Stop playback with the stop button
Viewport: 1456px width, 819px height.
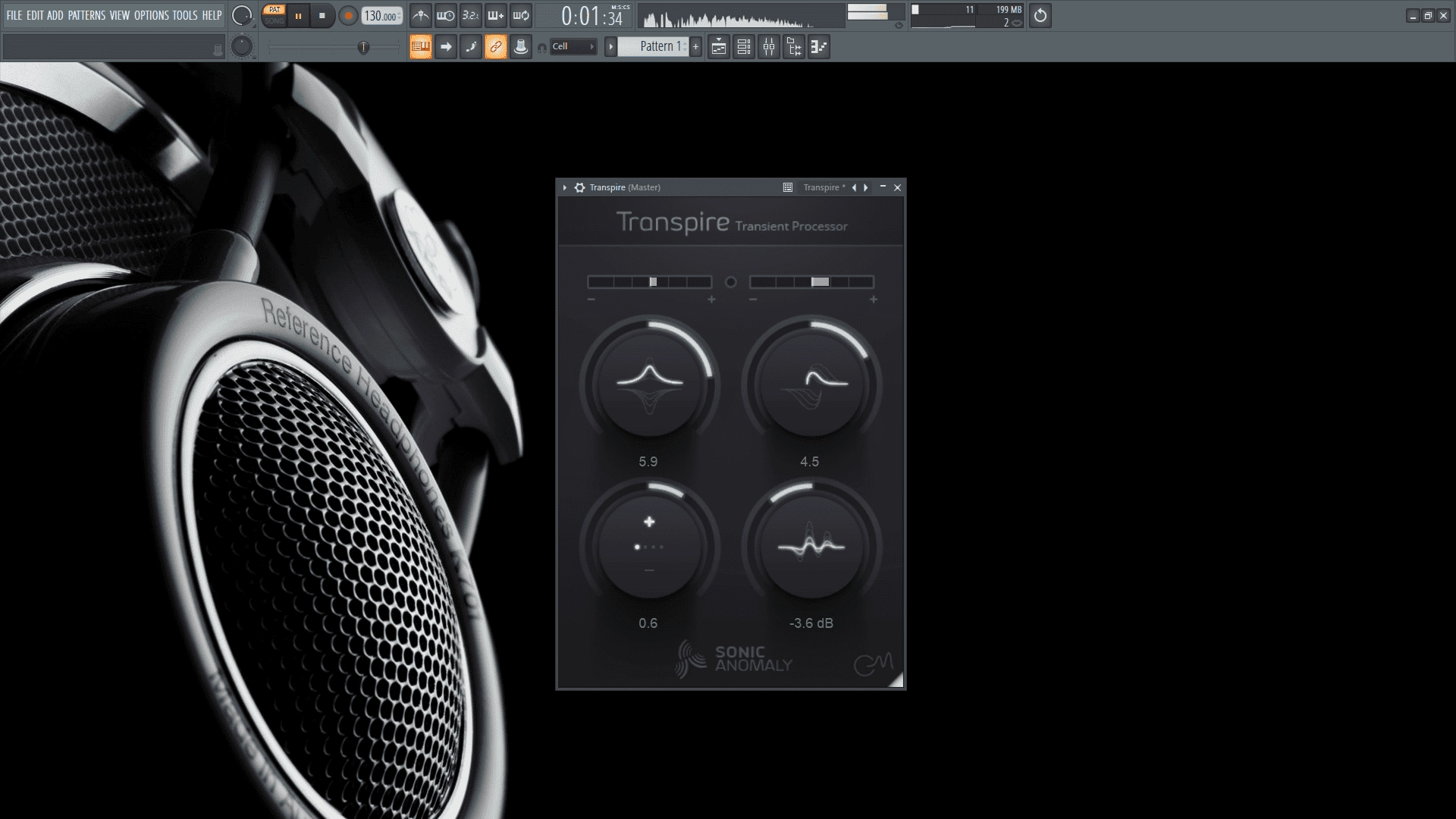tap(322, 16)
